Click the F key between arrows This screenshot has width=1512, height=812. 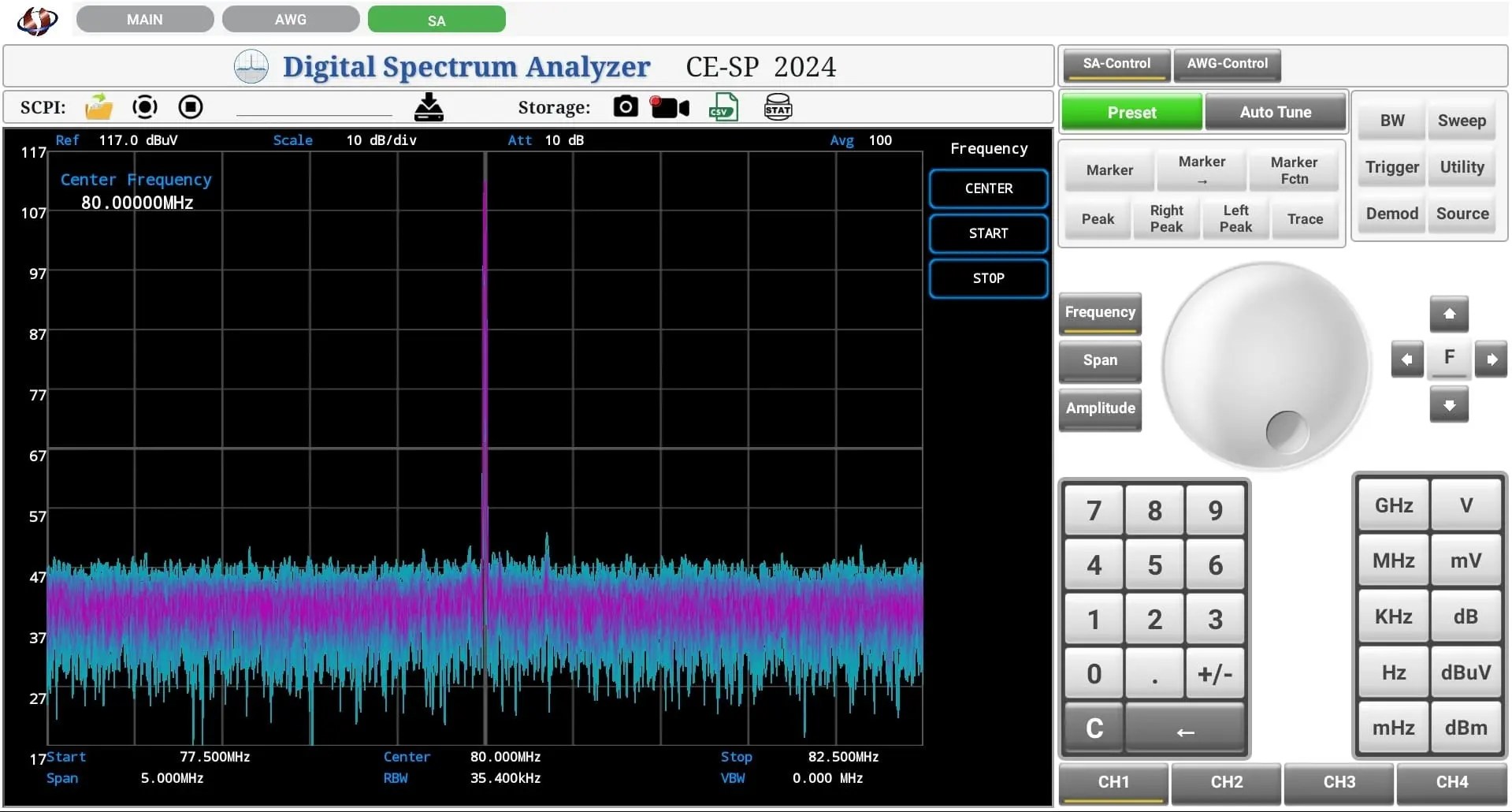[1449, 358]
